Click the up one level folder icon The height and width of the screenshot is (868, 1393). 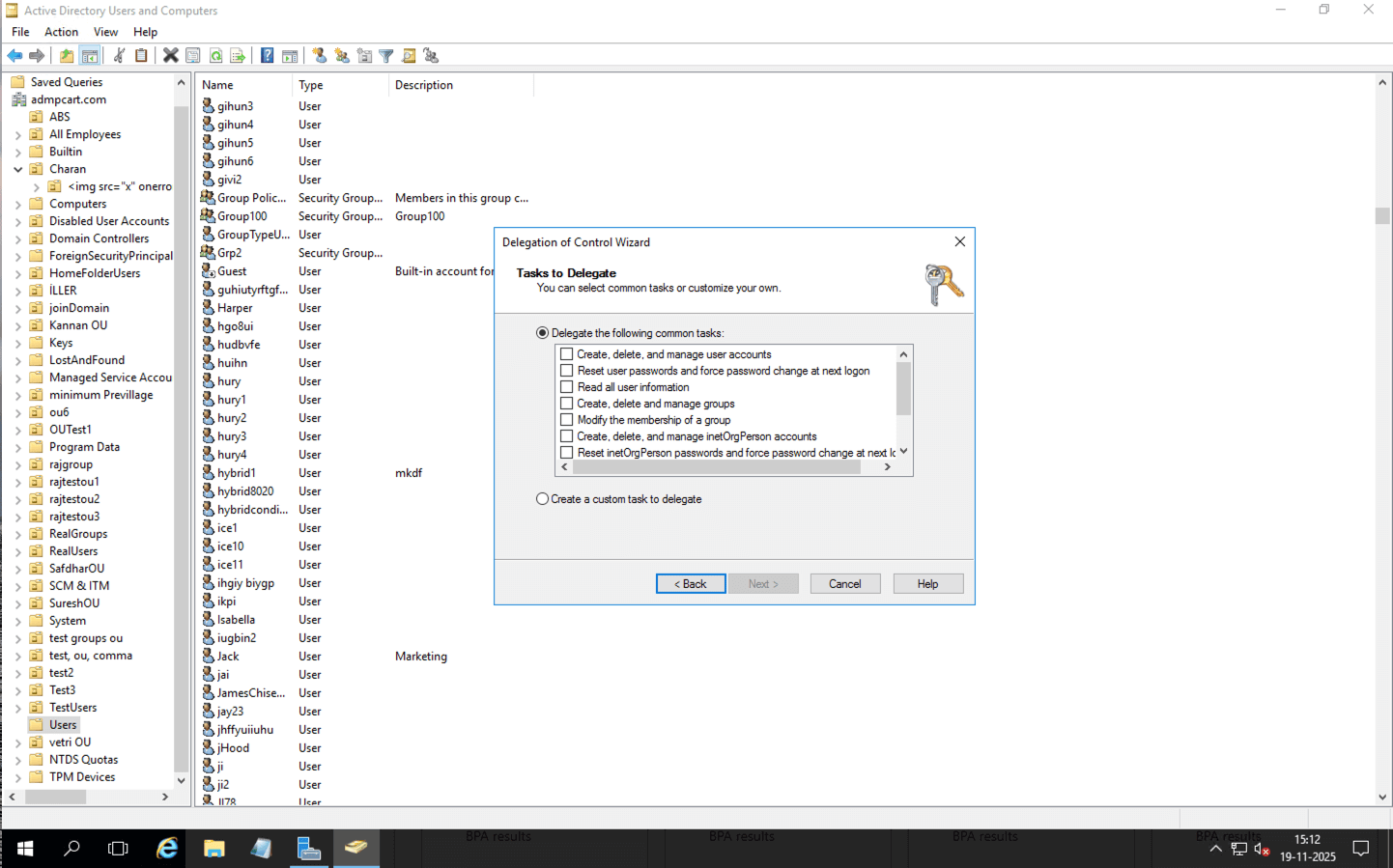coord(67,56)
